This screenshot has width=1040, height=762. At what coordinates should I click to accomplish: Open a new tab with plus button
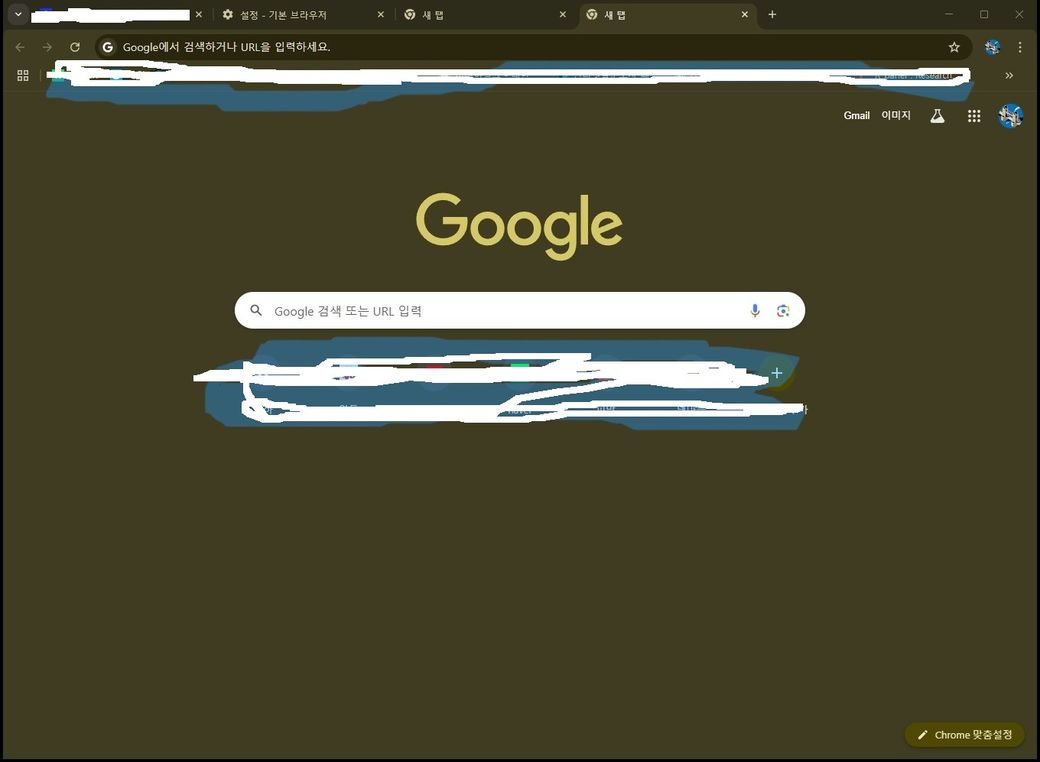(x=772, y=15)
